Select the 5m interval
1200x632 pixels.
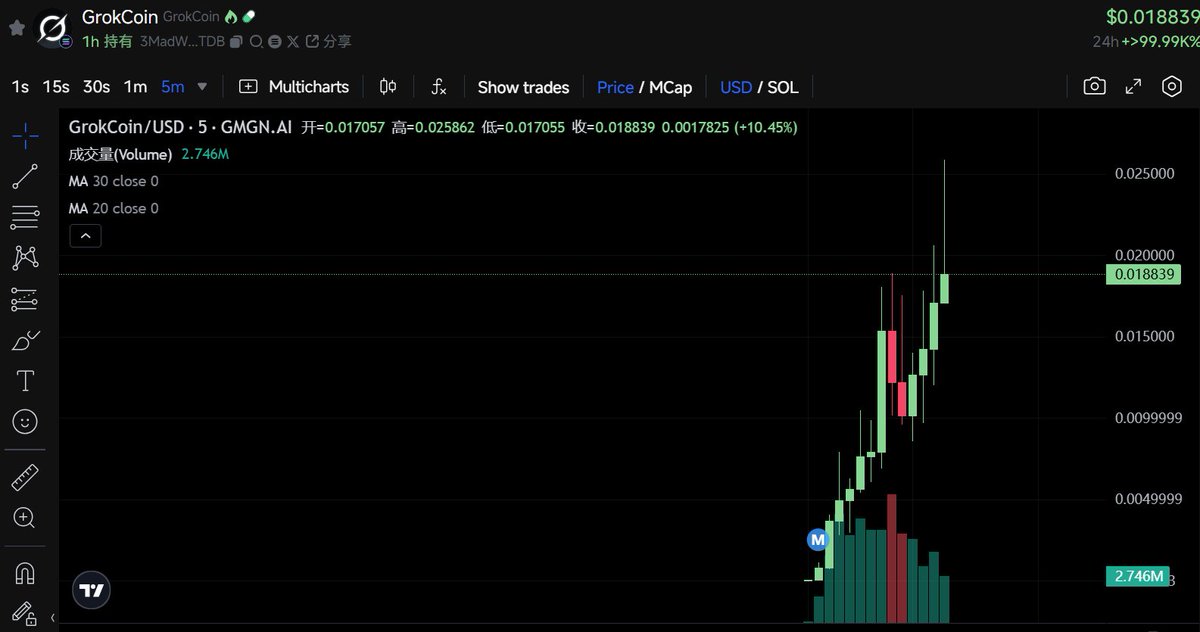(x=173, y=87)
